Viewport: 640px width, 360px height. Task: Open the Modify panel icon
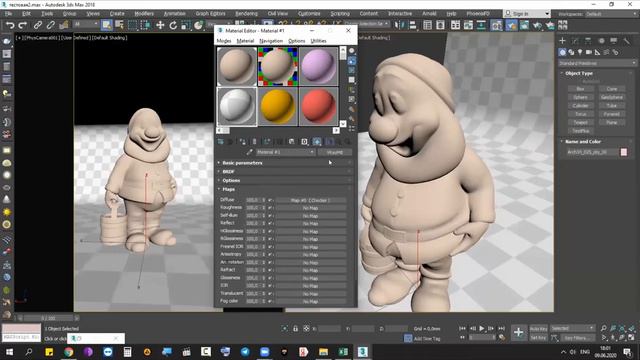click(575, 41)
